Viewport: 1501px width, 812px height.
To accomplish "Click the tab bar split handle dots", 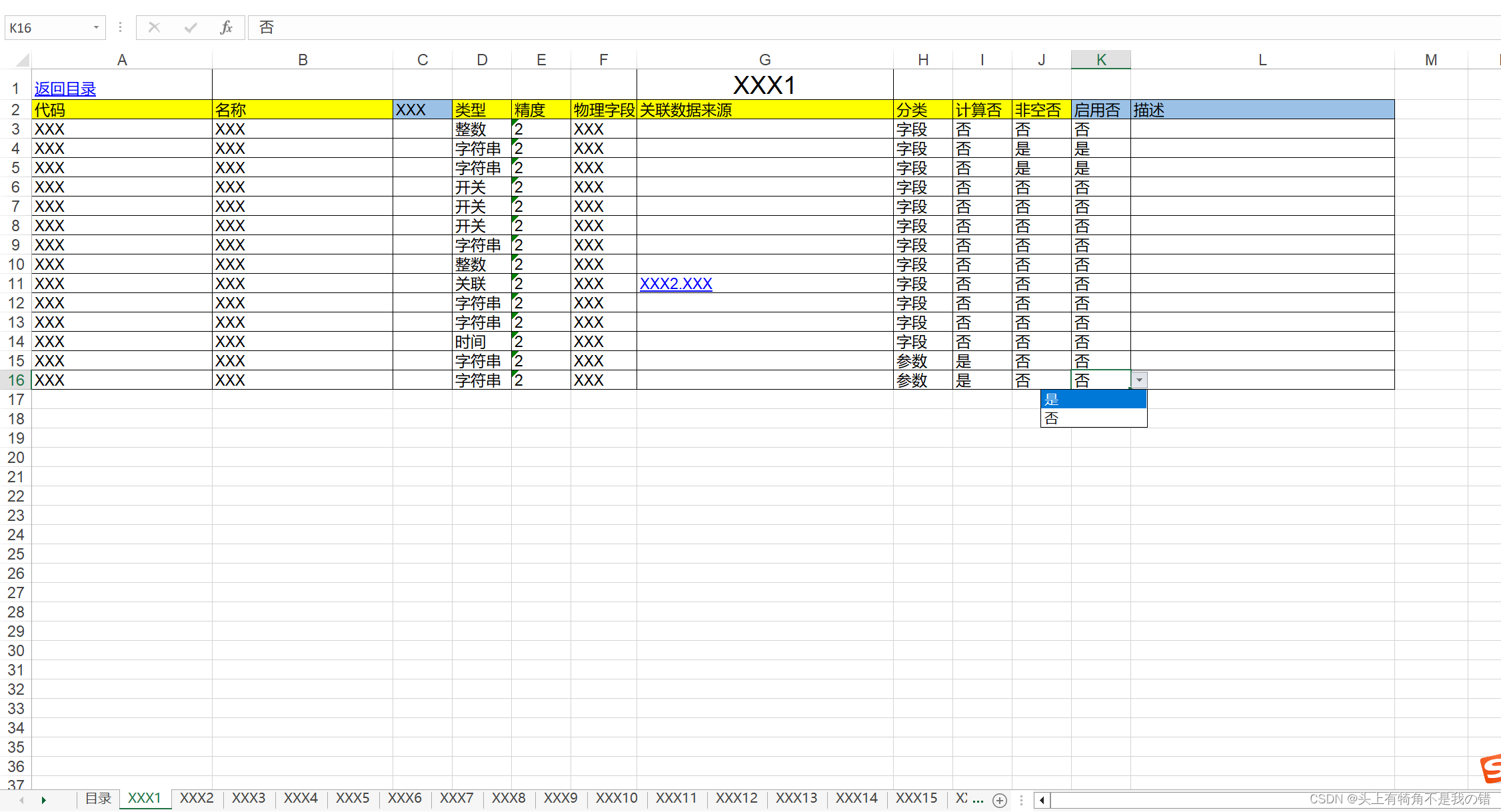I will tap(1021, 800).
